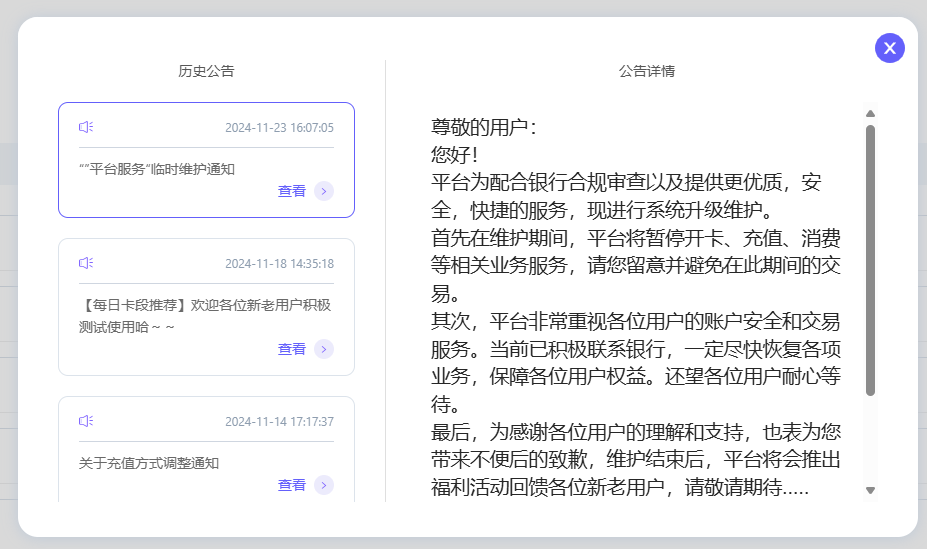Click speaker icon on 2024-11-18 announcement
The height and width of the screenshot is (549, 927).
tap(86, 263)
